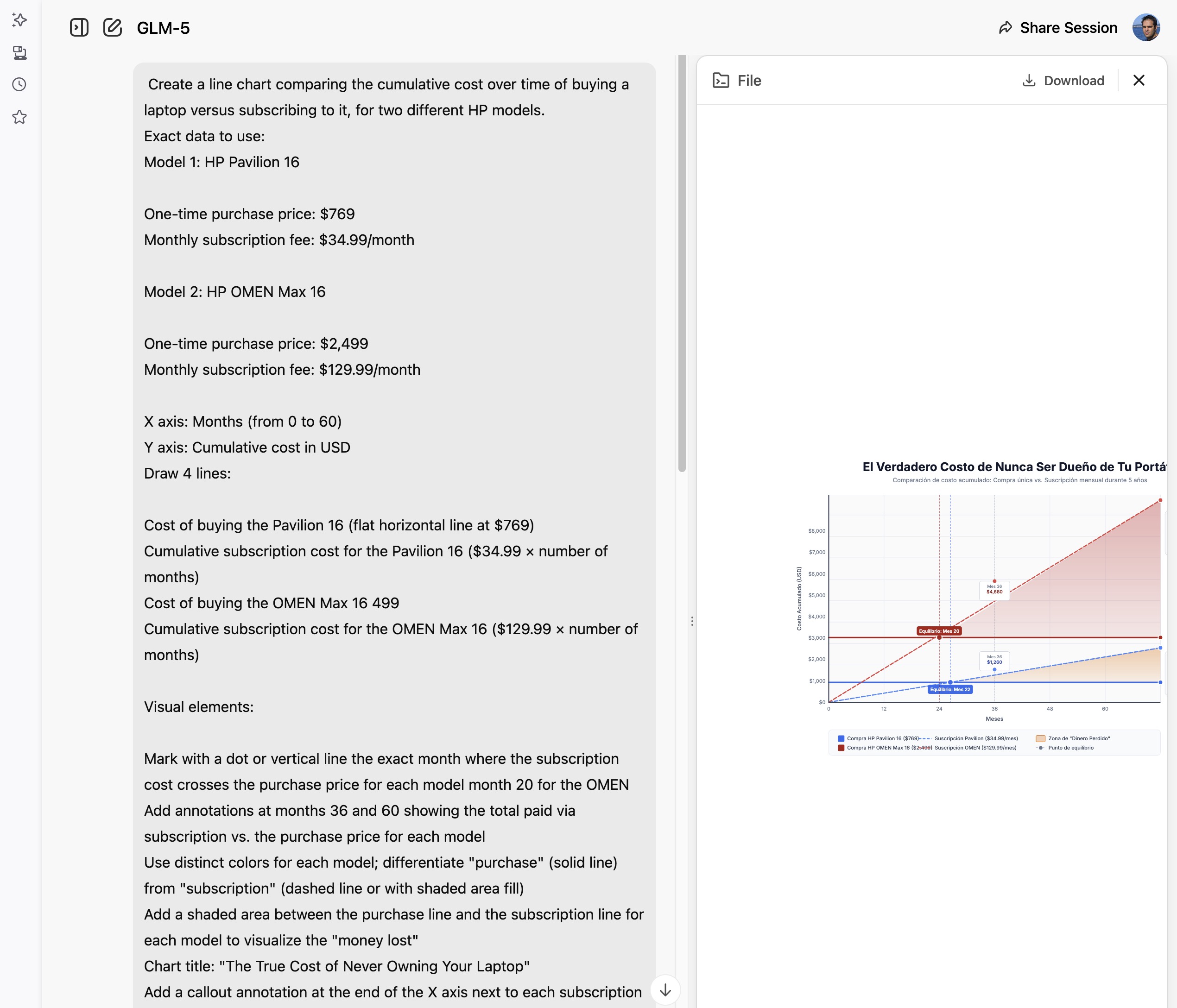Click the panel resize divider handle
The image size is (1177, 1008).
tap(692, 621)
